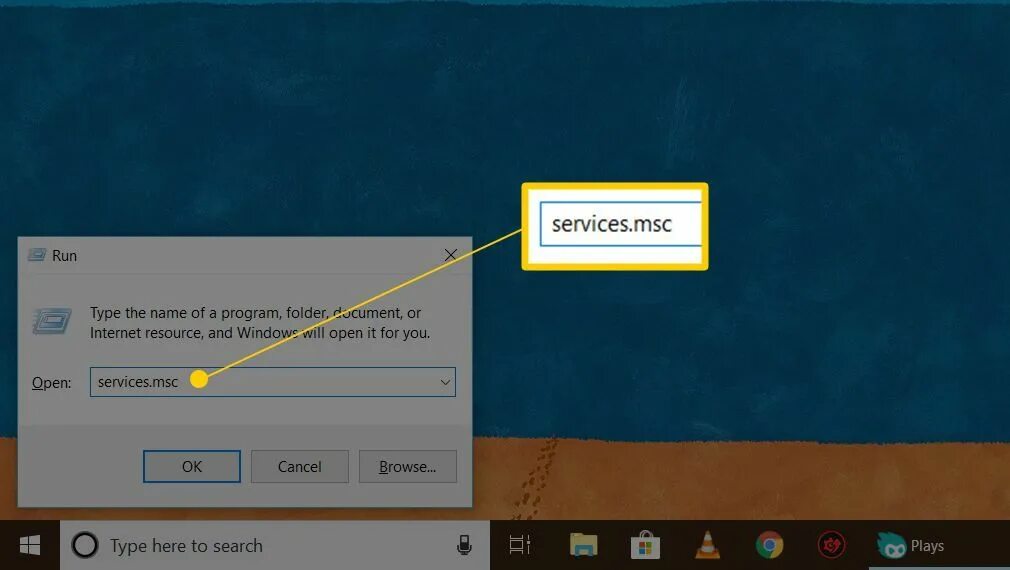Image resolution: width=1010 pixels, height=570 pixels.
Task: Click the Type here to search box
Action: point(274,546)
